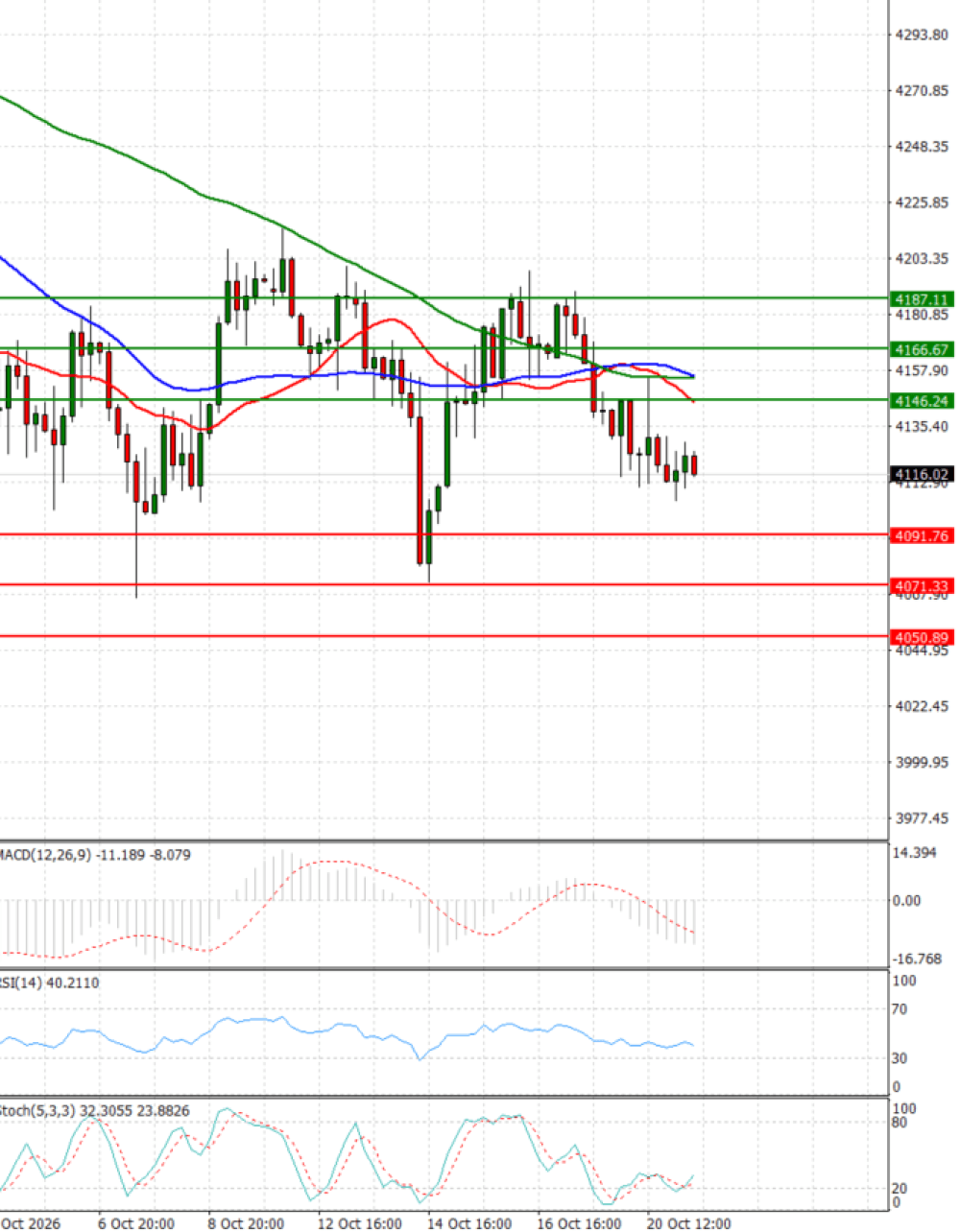Click the 6 Oct 20:00 time label
Screen dimensions: 960x1232
[135, 1223]
